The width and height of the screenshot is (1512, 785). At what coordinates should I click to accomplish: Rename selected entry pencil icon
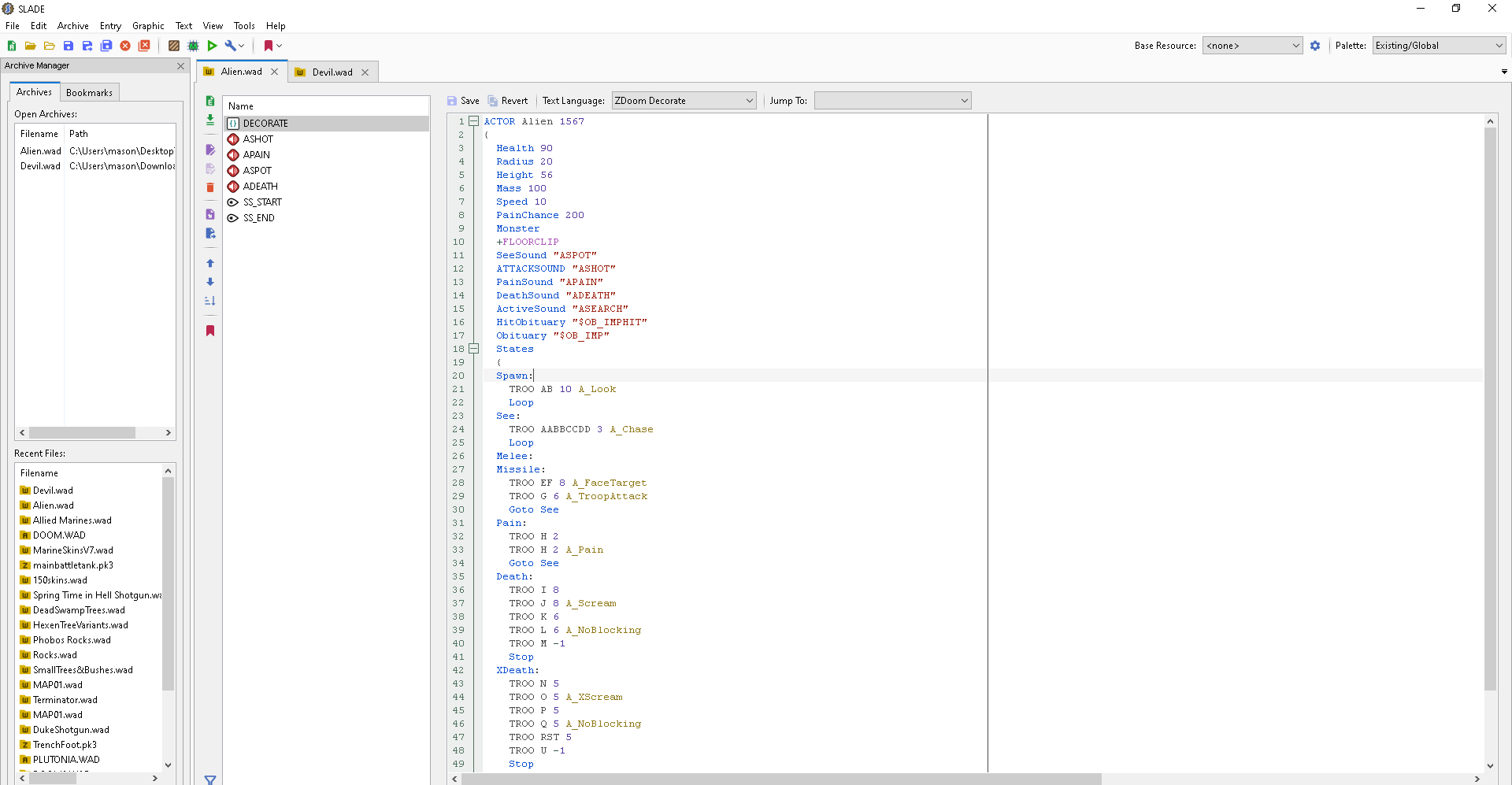coord(210,150)
